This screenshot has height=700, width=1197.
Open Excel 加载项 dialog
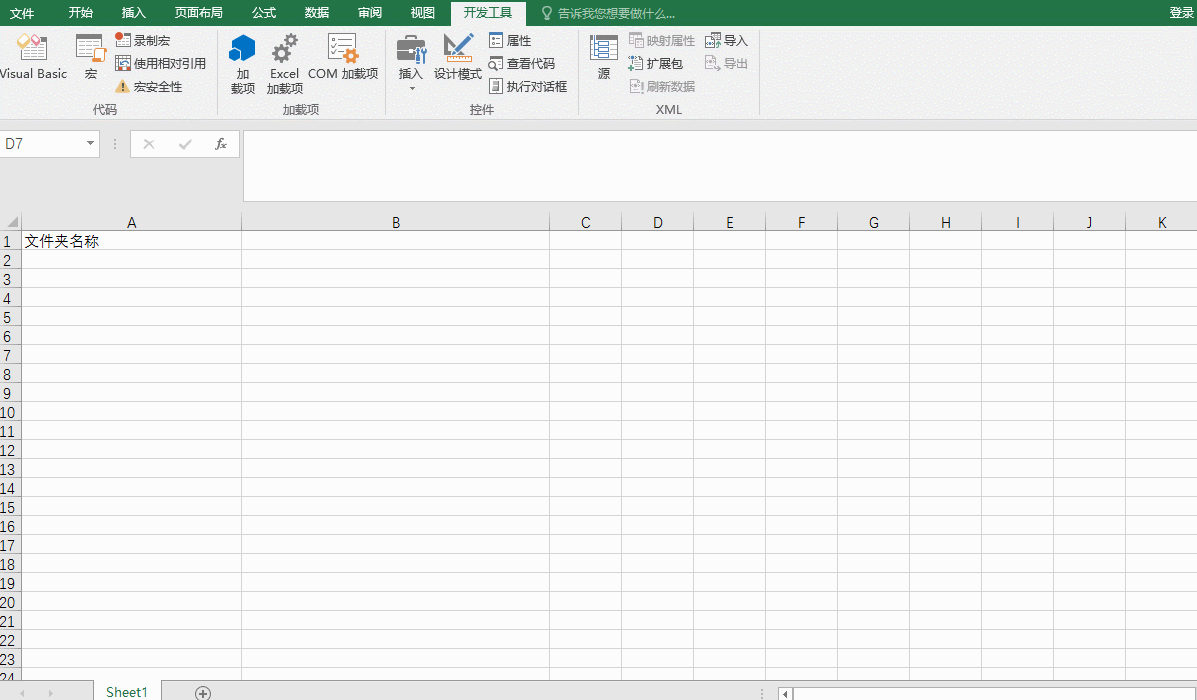[284, 63]
